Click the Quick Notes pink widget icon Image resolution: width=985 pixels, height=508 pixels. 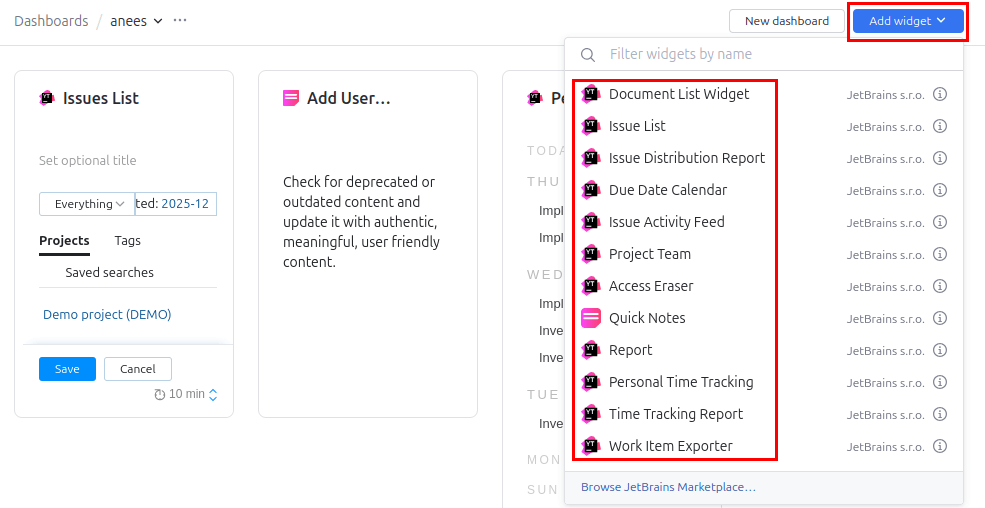pos(591,318)
